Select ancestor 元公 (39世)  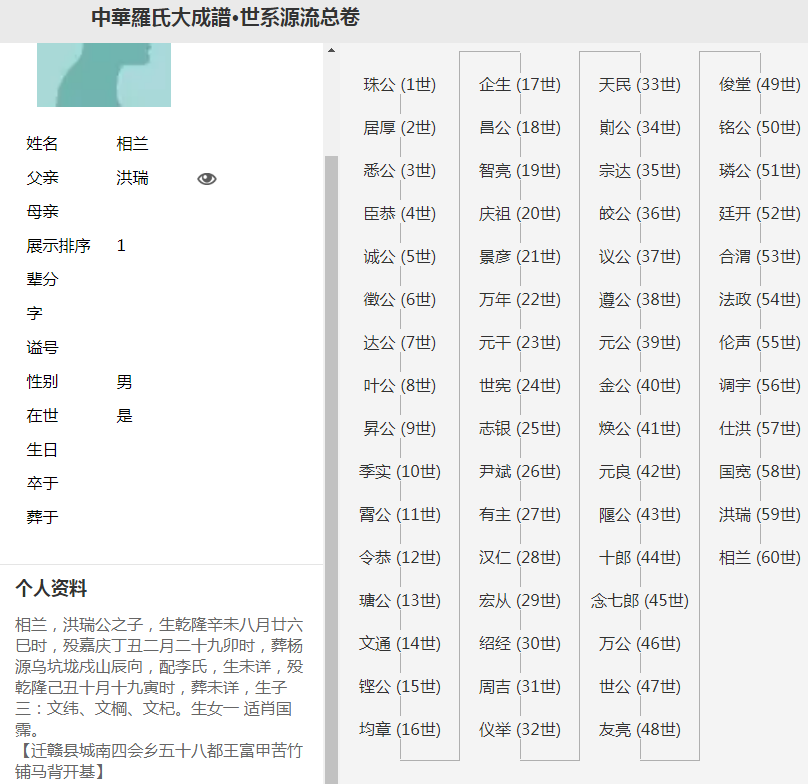coord(639,343)
